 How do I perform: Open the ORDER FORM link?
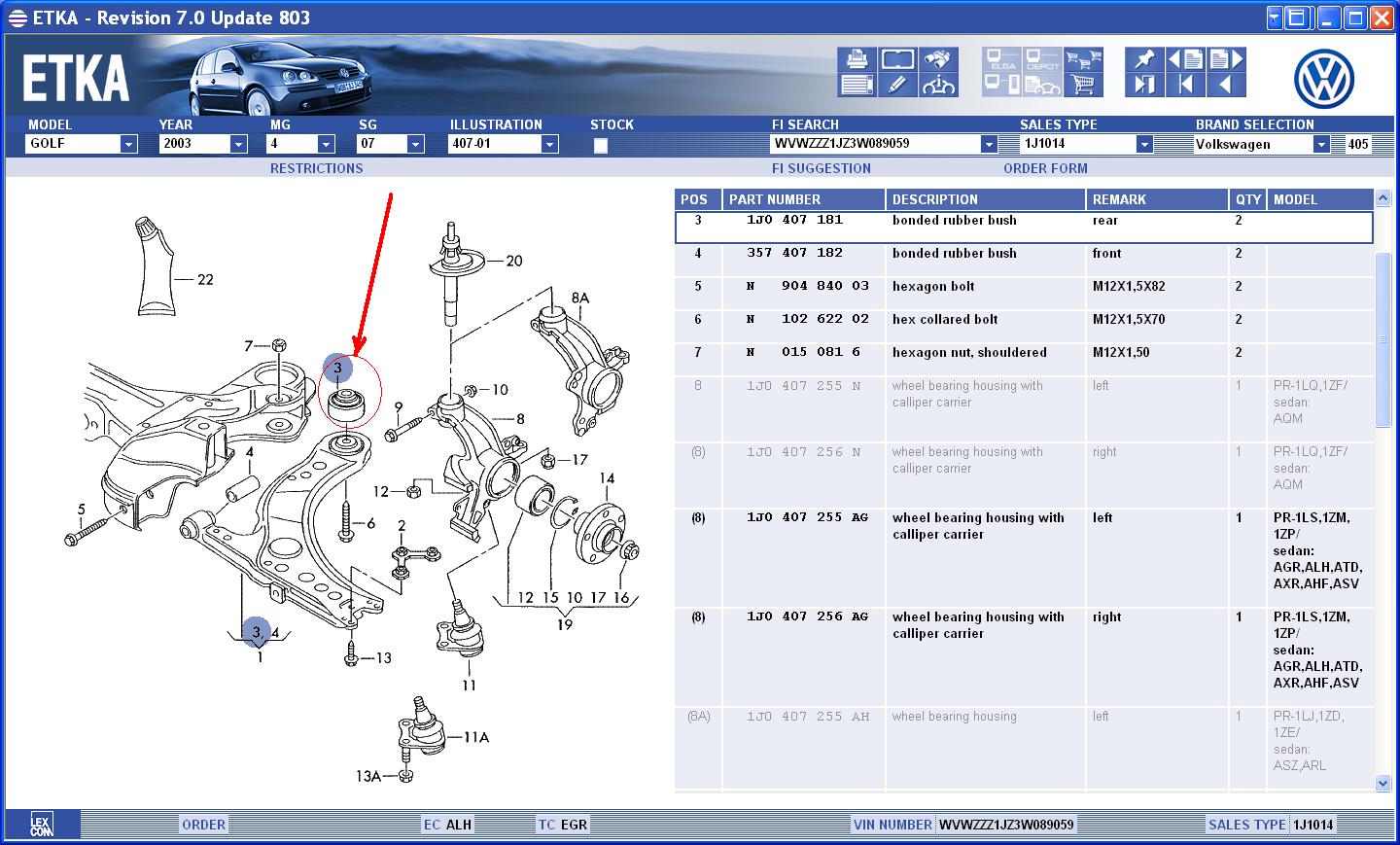1045,168
